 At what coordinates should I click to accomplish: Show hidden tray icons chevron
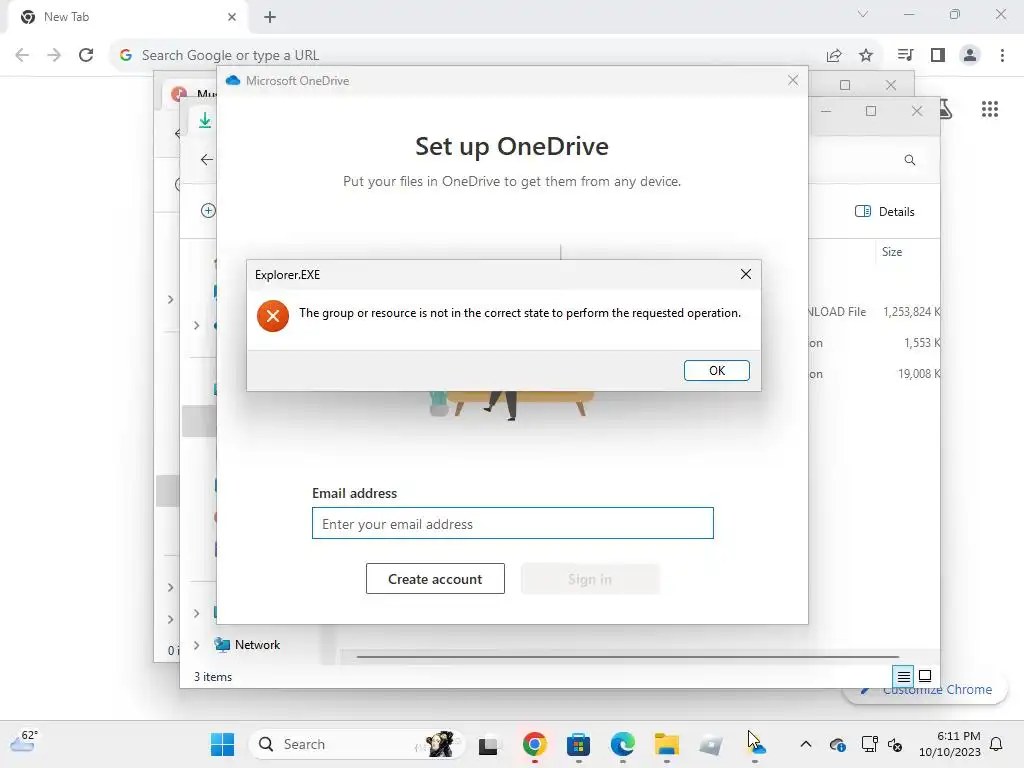pyautogui.click(x=806, y=744)
